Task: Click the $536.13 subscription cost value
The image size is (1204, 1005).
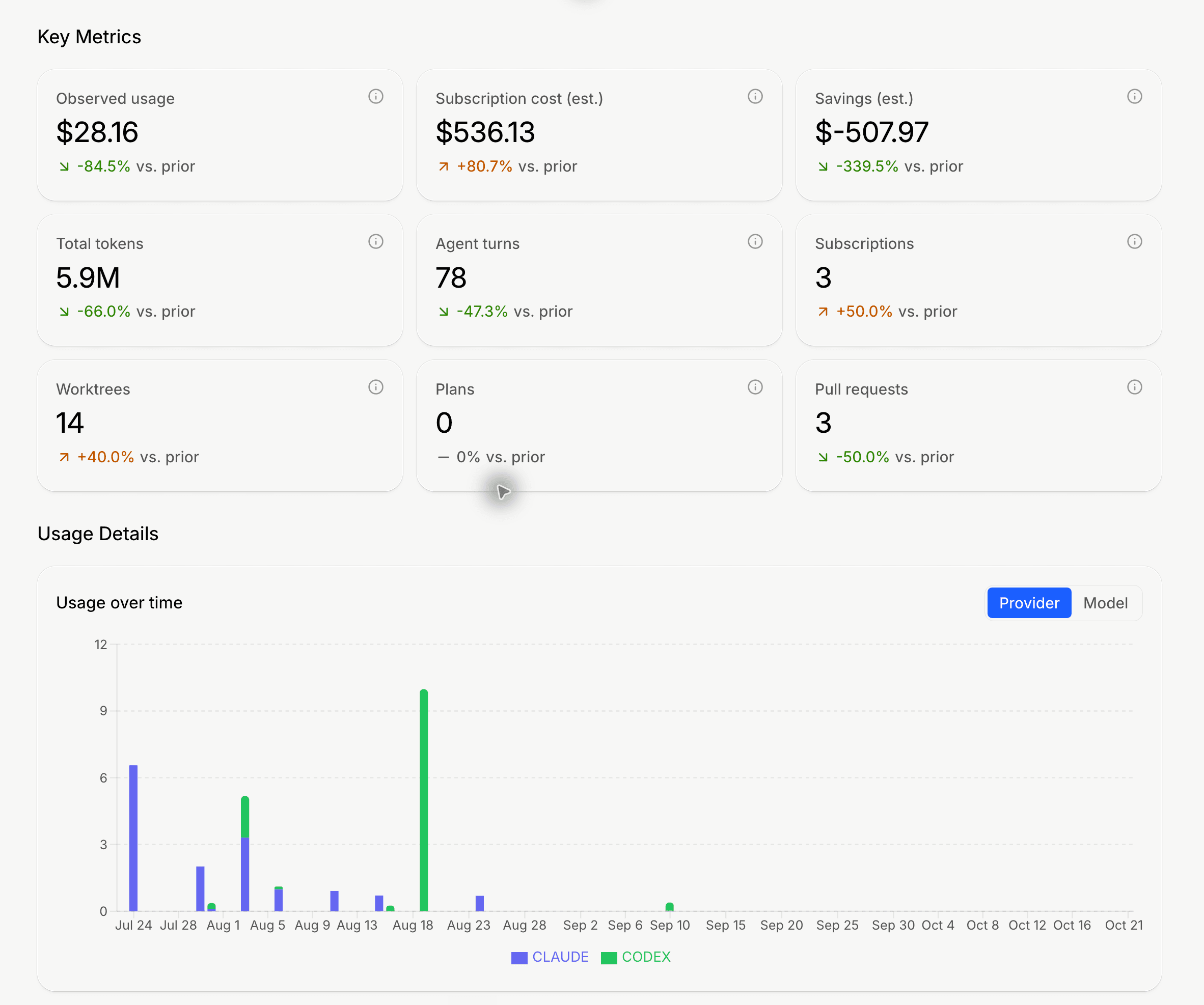Action: click(x=485, y=132)
